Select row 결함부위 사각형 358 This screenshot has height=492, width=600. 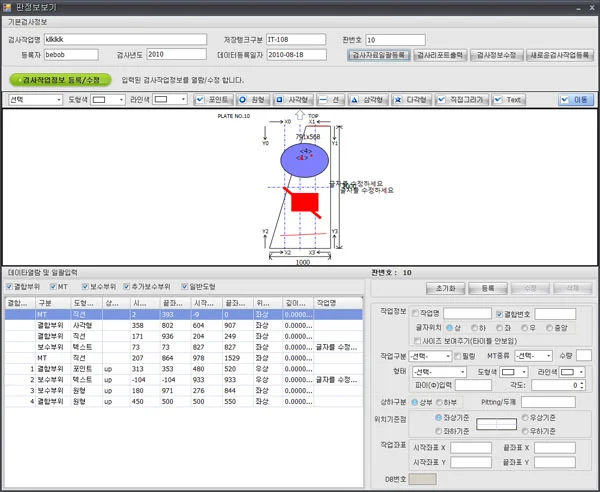184,326
